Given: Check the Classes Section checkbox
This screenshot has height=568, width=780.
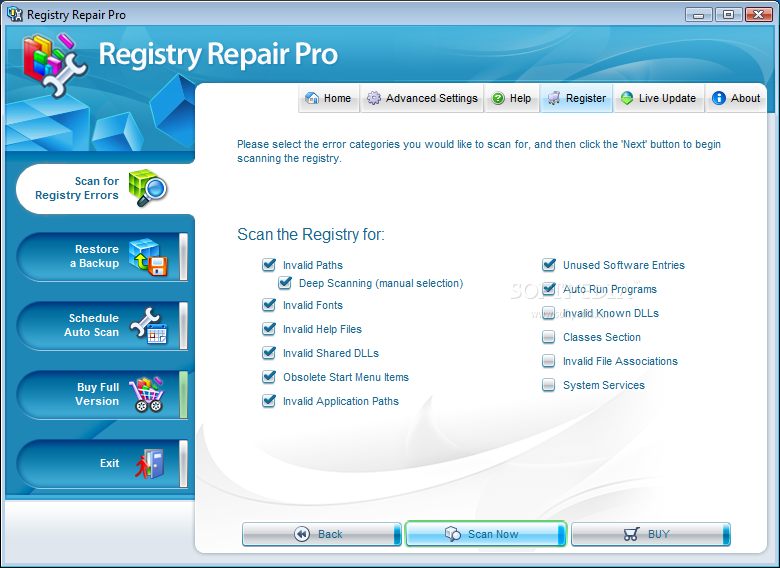Looking at the screenshot, I should click(548, 337).
